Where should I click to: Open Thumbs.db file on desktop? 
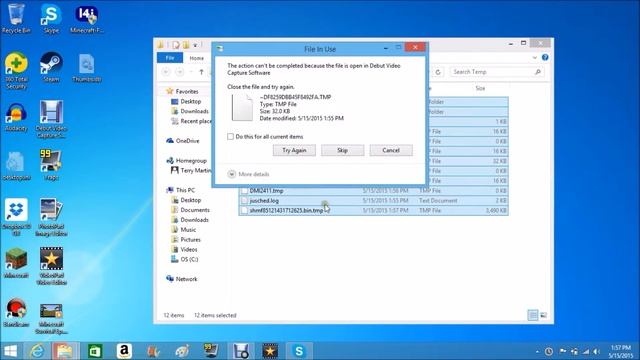click(87, 67)
